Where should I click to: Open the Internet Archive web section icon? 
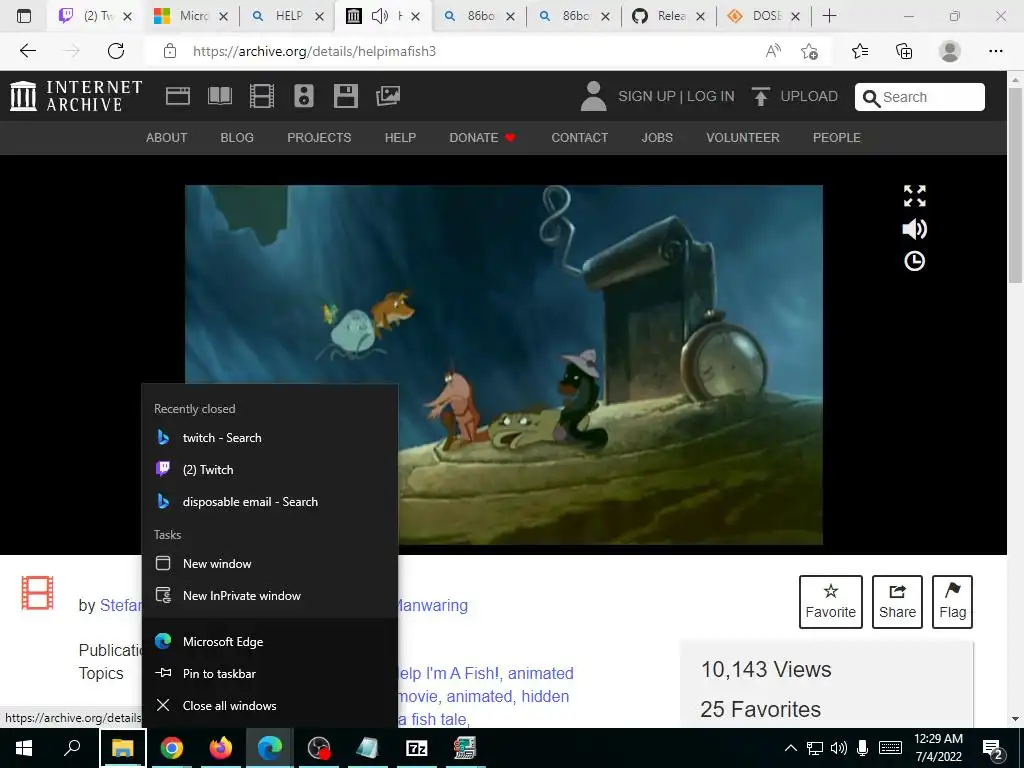click(178, 96)
